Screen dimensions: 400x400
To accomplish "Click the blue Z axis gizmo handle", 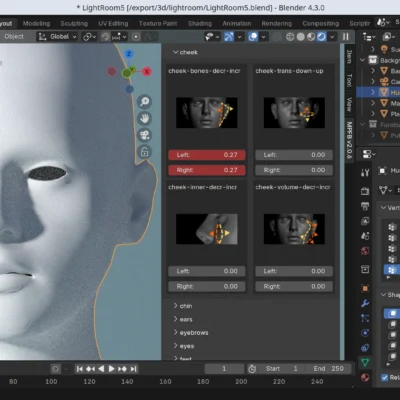I will pyautogui.click(x=129, y=54).
